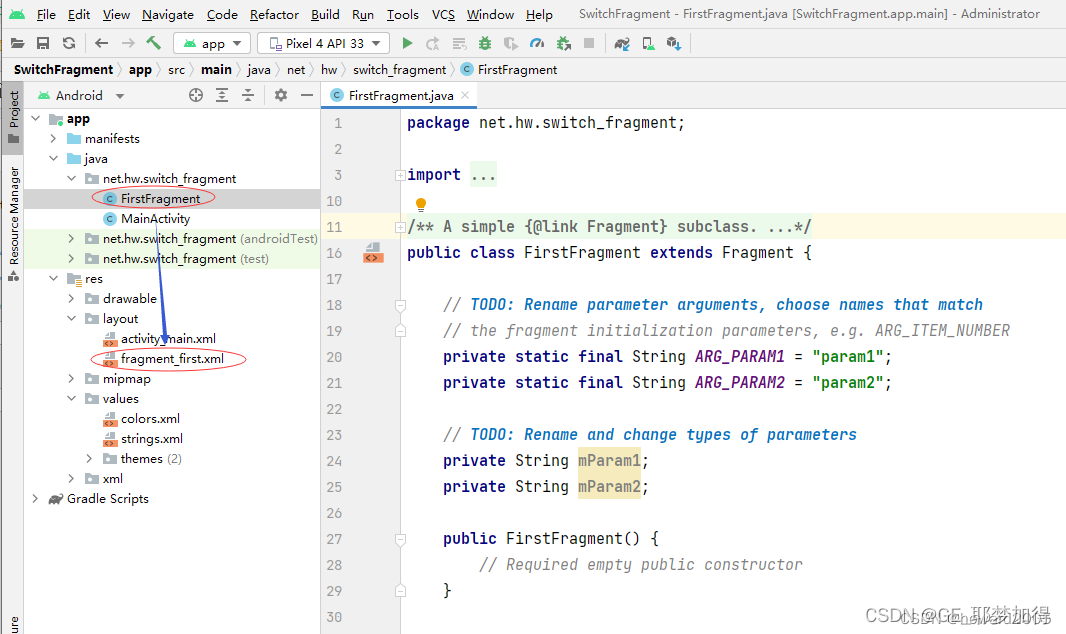Click the Make Project hammer icon
The height and width of the screenshot is (634, 1066).
[154, 43]
